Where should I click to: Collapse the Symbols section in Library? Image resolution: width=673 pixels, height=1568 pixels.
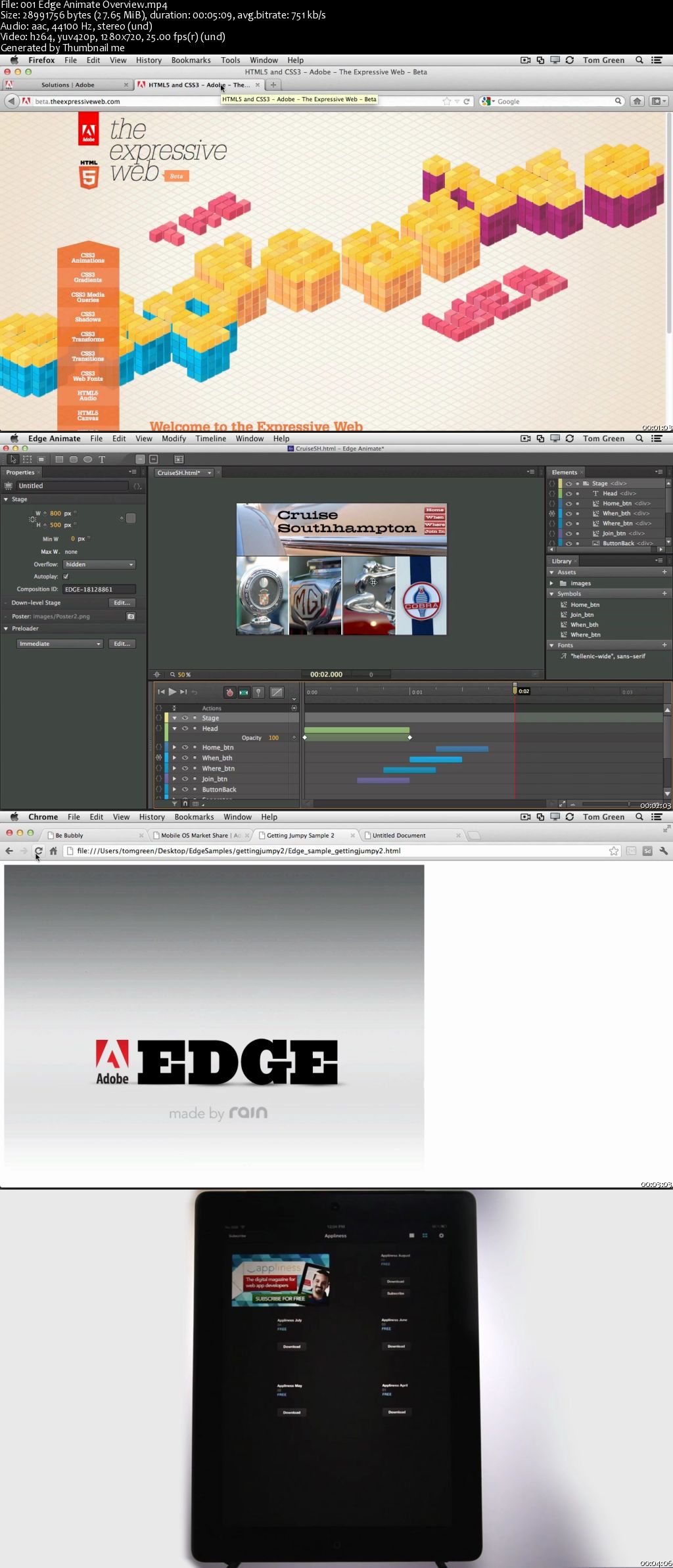pyautogui.click(x=552, y=594)
